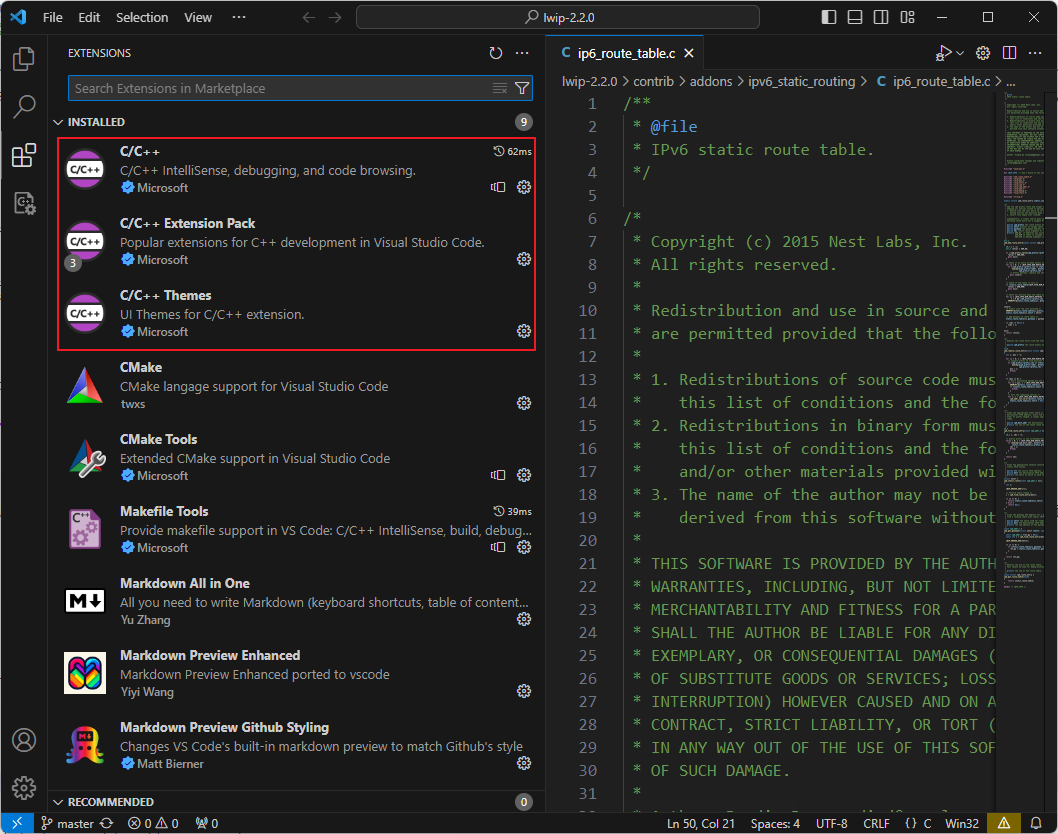Click the notifications bell in status bar
Viewport: 1058px width, 834px height.
pyautogui.click(x=1034, y=823)
